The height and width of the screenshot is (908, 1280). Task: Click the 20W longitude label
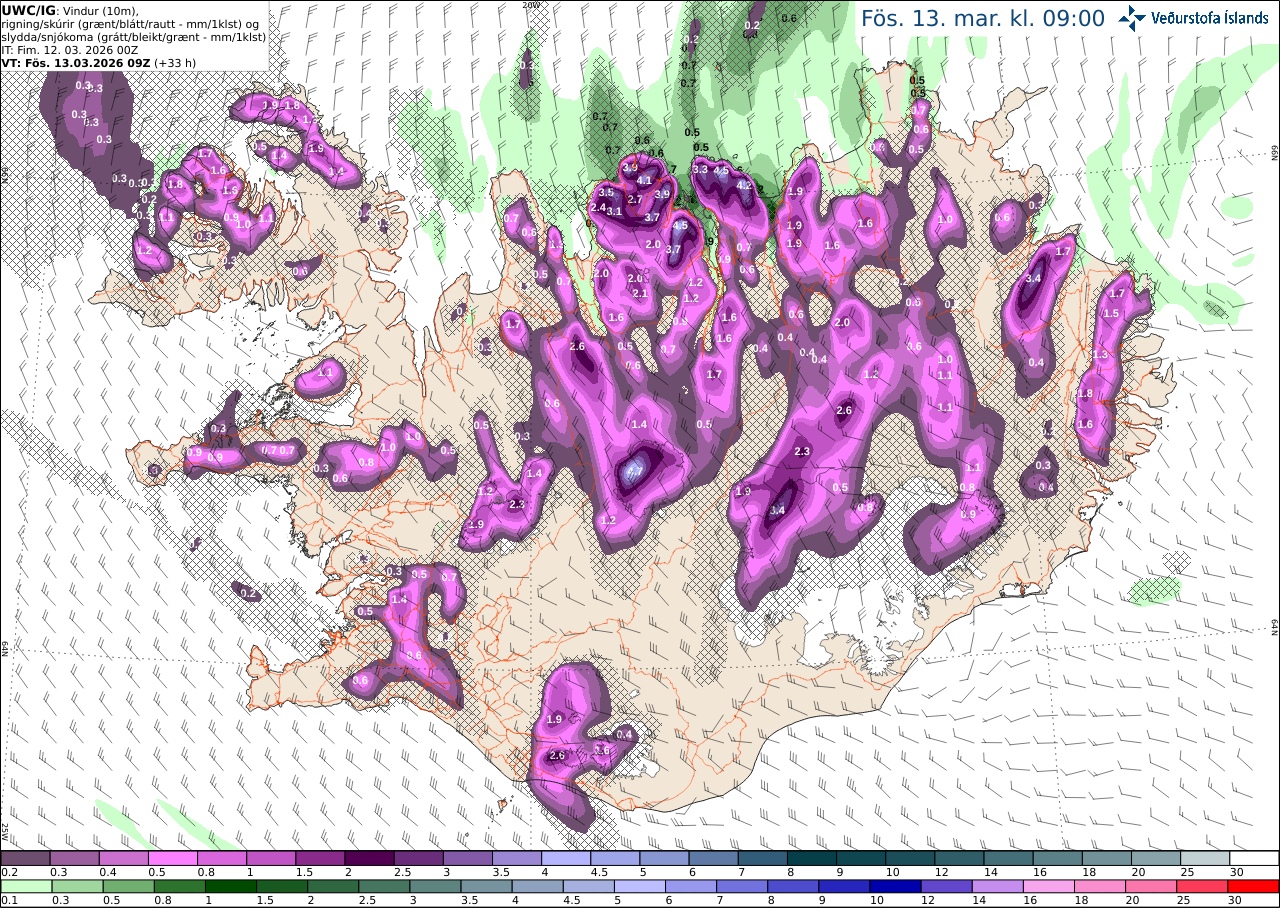[531, 5]
